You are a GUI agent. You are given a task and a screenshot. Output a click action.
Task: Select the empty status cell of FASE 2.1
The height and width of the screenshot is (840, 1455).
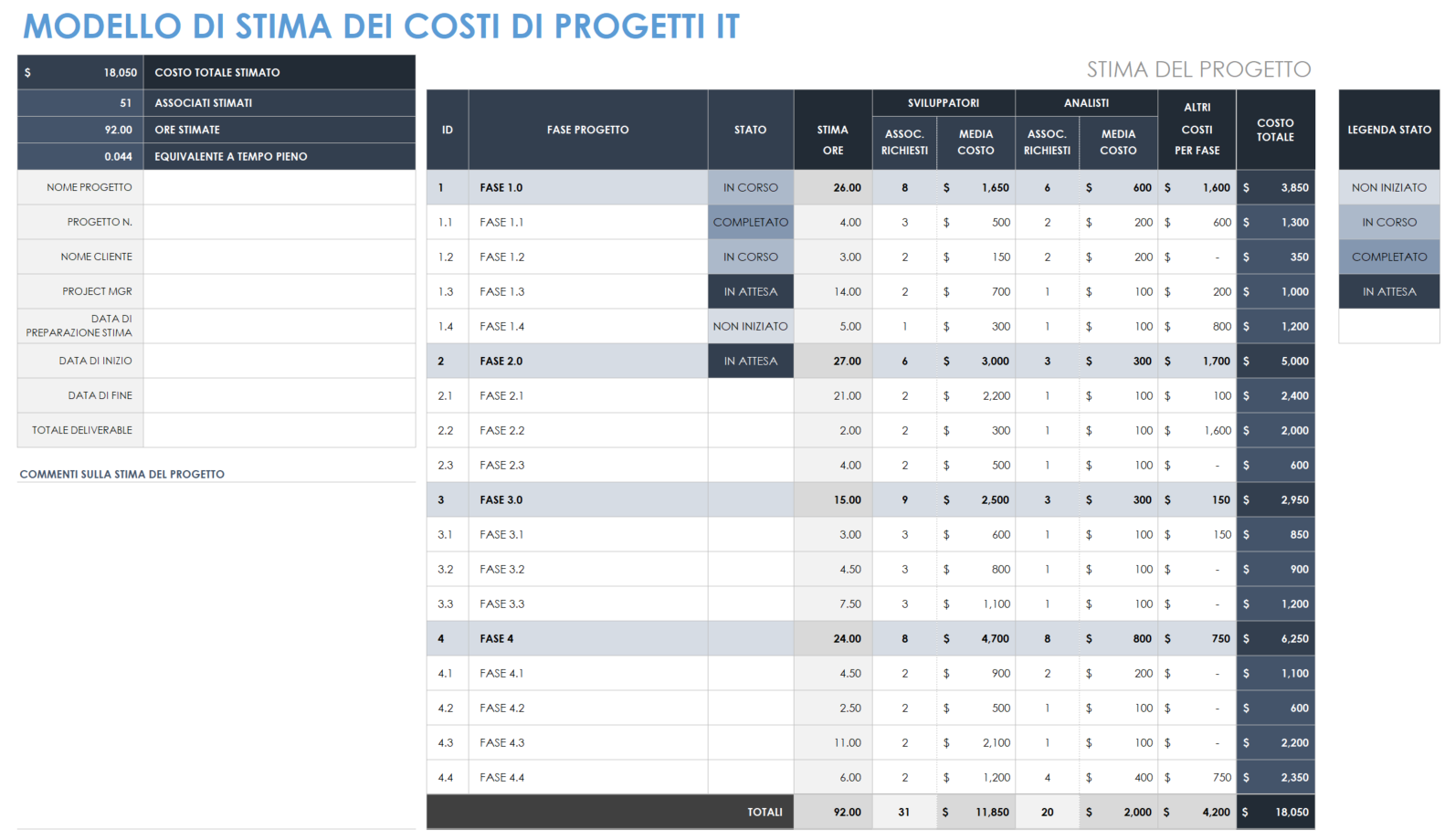click(751, 395)
